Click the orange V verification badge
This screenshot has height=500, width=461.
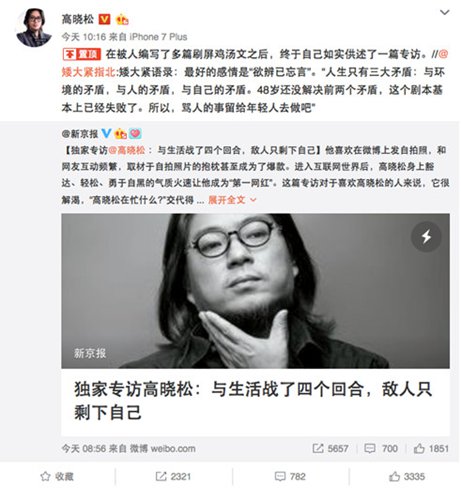point(104,19)
